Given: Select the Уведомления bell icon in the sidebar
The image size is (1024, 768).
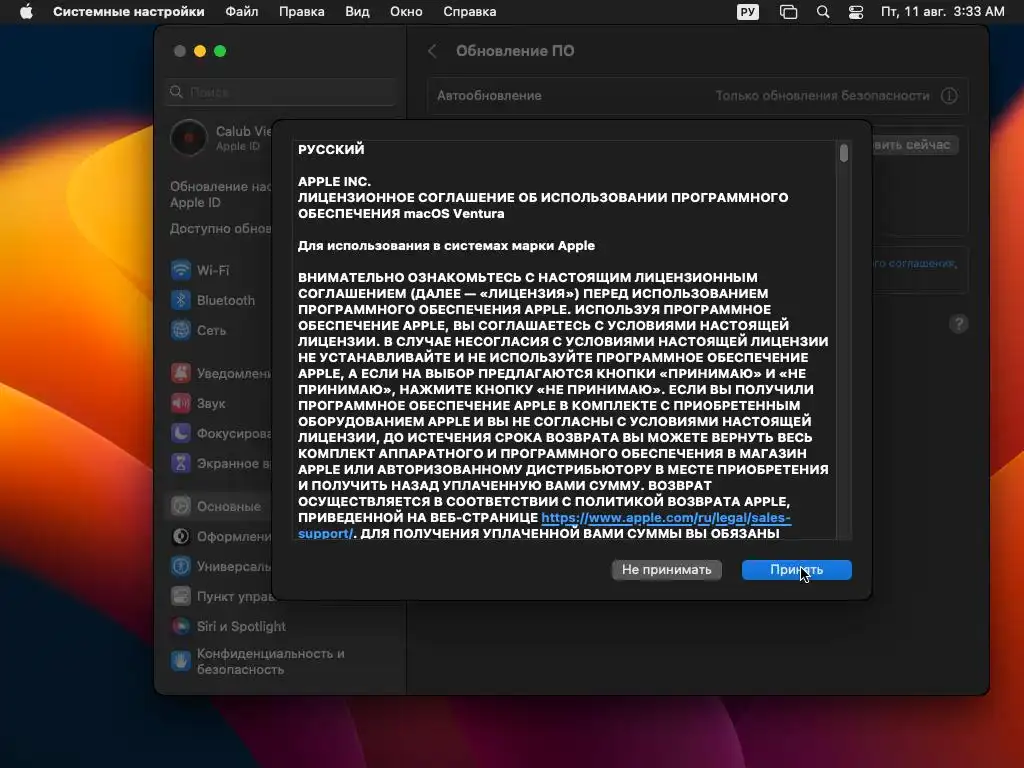Looking at the screenshot, I should pos(181,373).
